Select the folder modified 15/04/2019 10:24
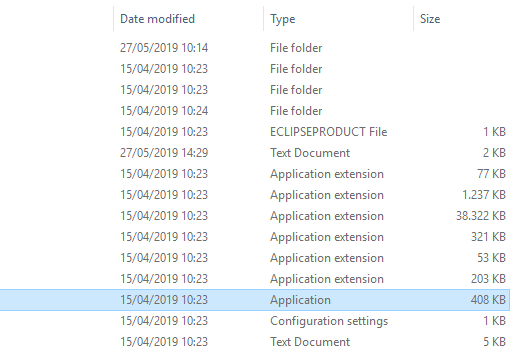 pyautogui.click(x=255, y=111)
